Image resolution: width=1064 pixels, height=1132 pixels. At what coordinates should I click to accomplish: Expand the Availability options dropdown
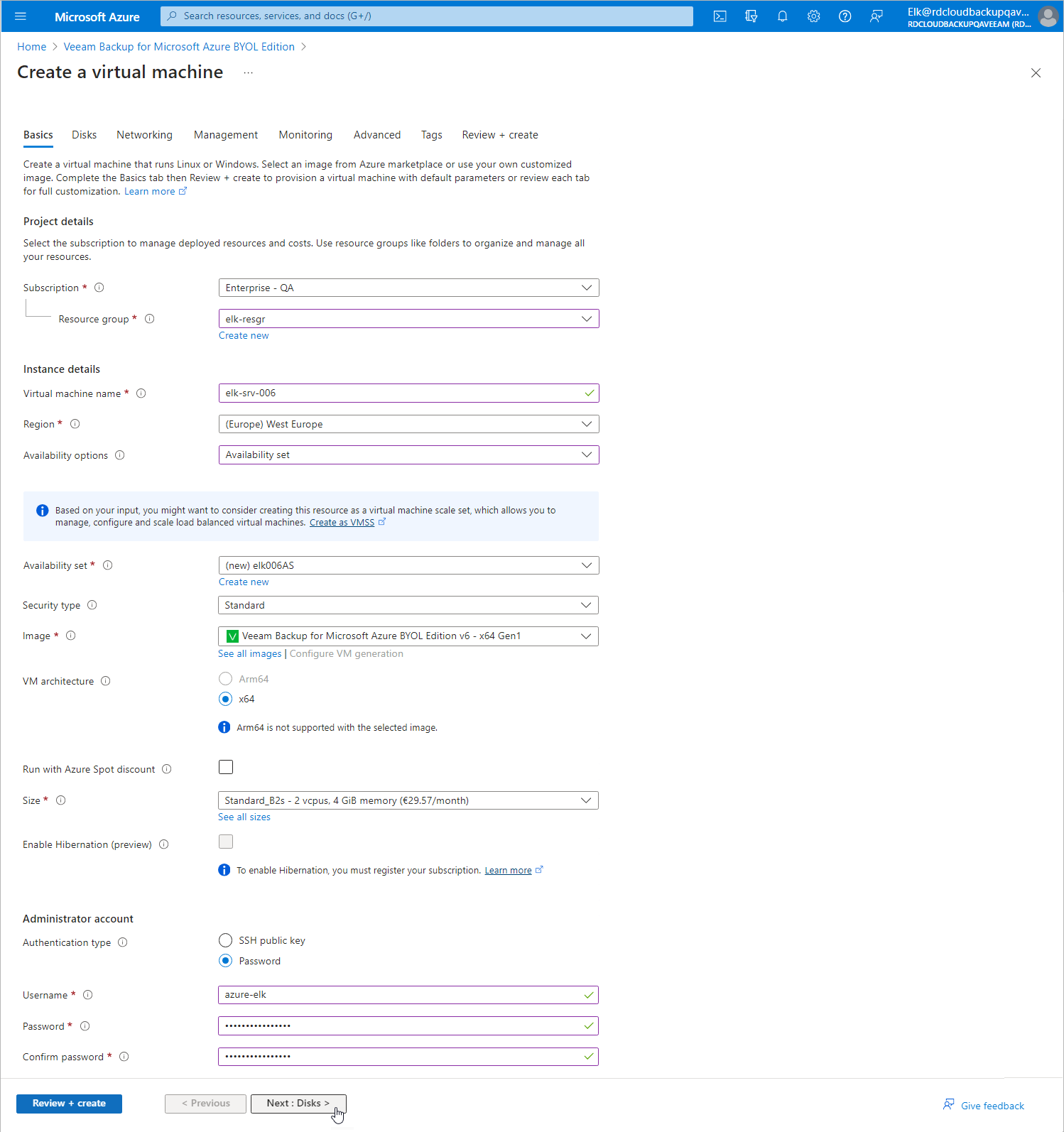point(408,455)
